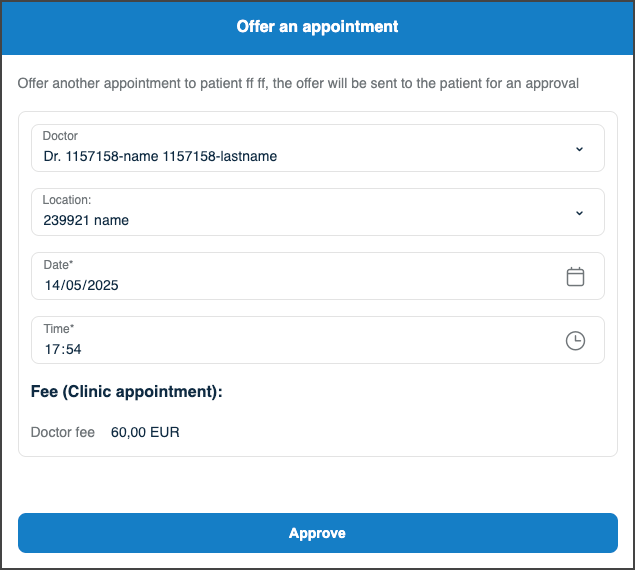The width and height of the screenshot is (635, 570).
Task: Click the 60,00 EUR fee amount
Action: pyautogui.click(x=145, y=432)
